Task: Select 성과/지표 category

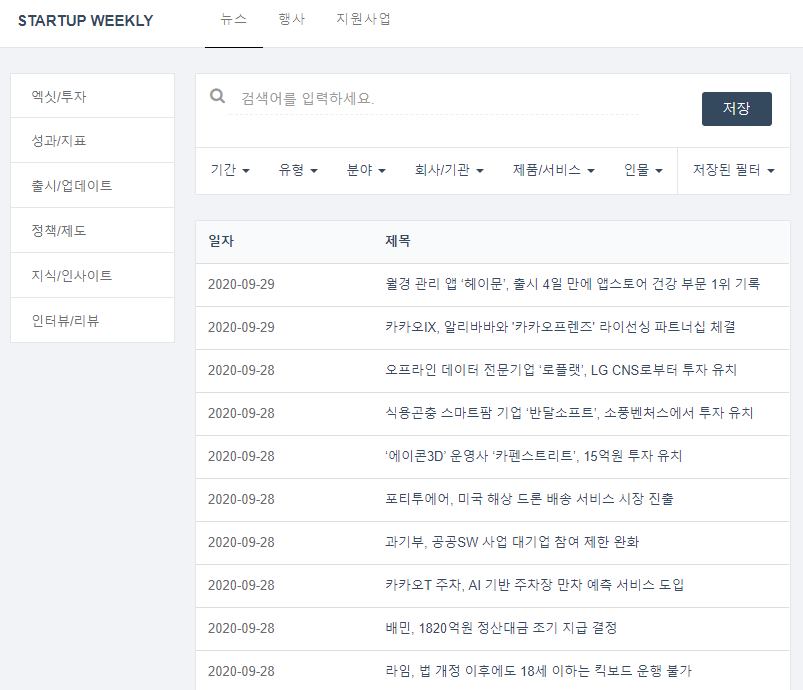Action: (x=93, y=141)
